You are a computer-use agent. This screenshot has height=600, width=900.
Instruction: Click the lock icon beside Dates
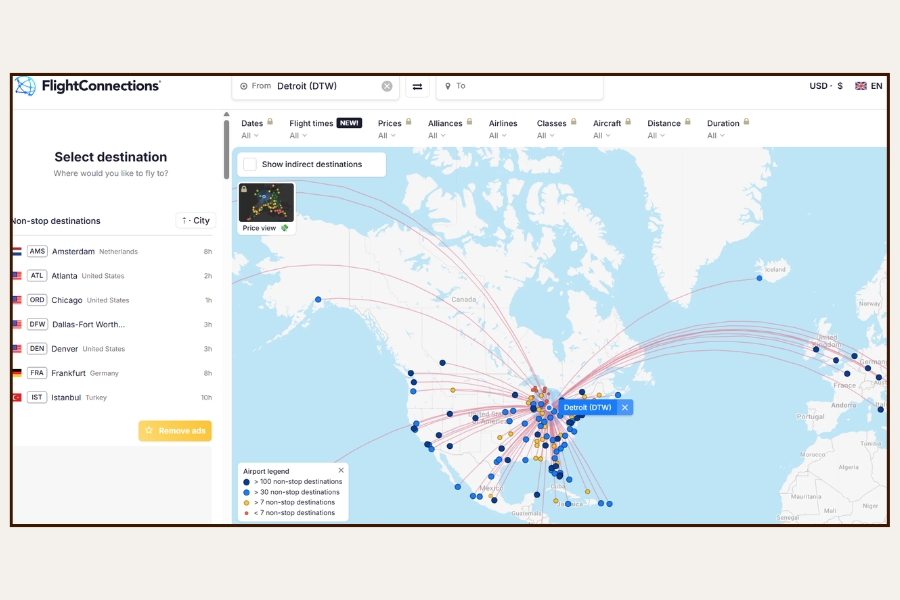coord(270,122)
